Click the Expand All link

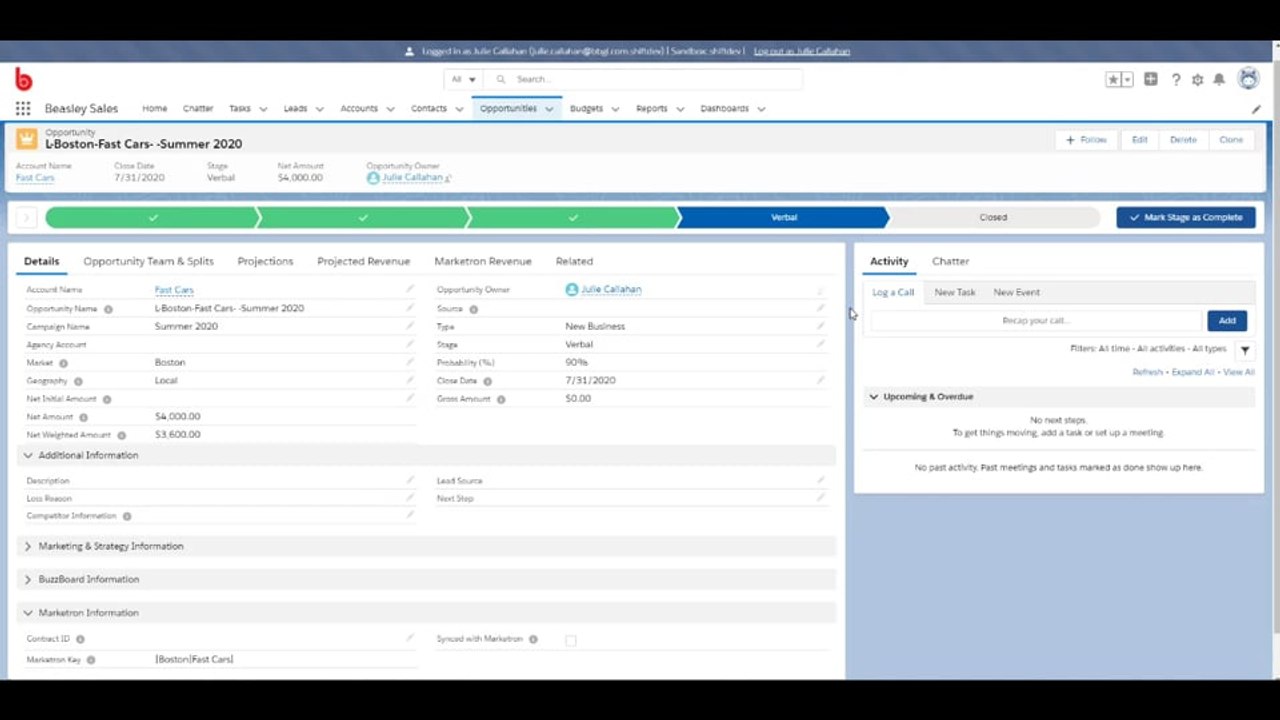[x=1193, y=372]
